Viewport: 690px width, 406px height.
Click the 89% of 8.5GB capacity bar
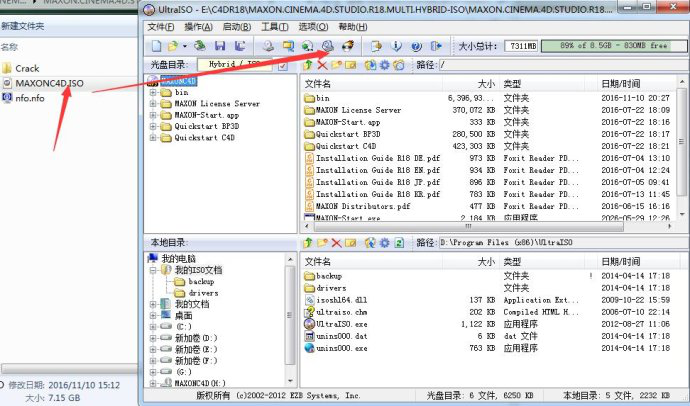pyautogui.click(x=613, y=46)
